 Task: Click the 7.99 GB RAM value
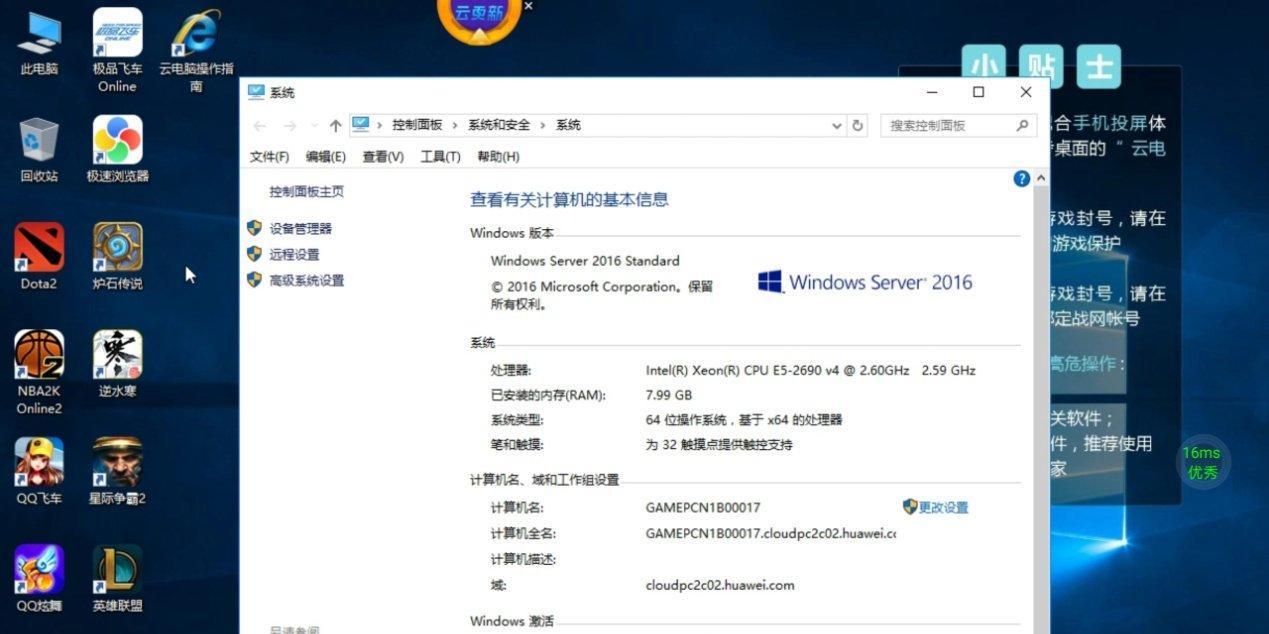pos(669,395)
